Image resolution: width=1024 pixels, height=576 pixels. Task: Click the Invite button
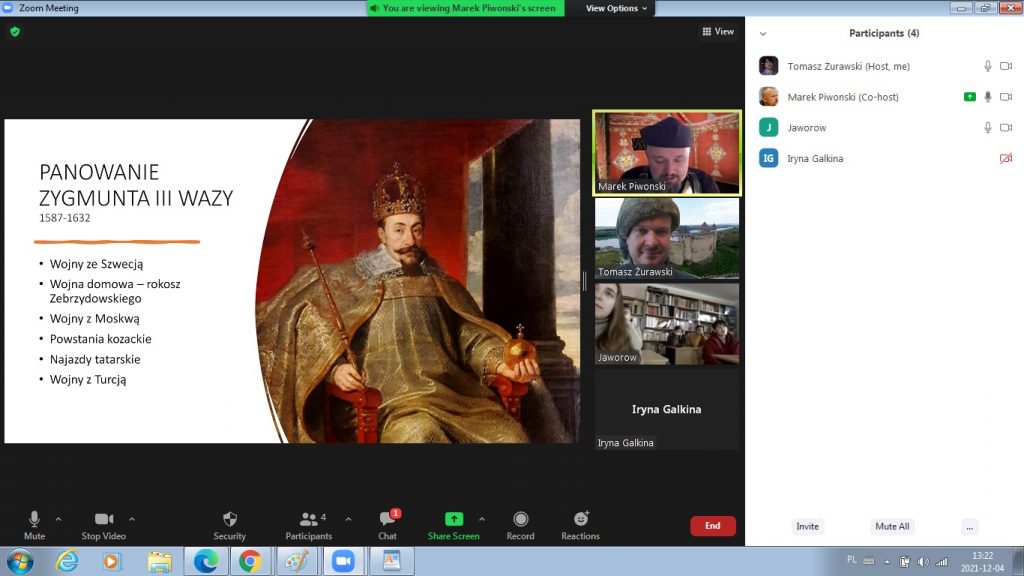(807, 526)
